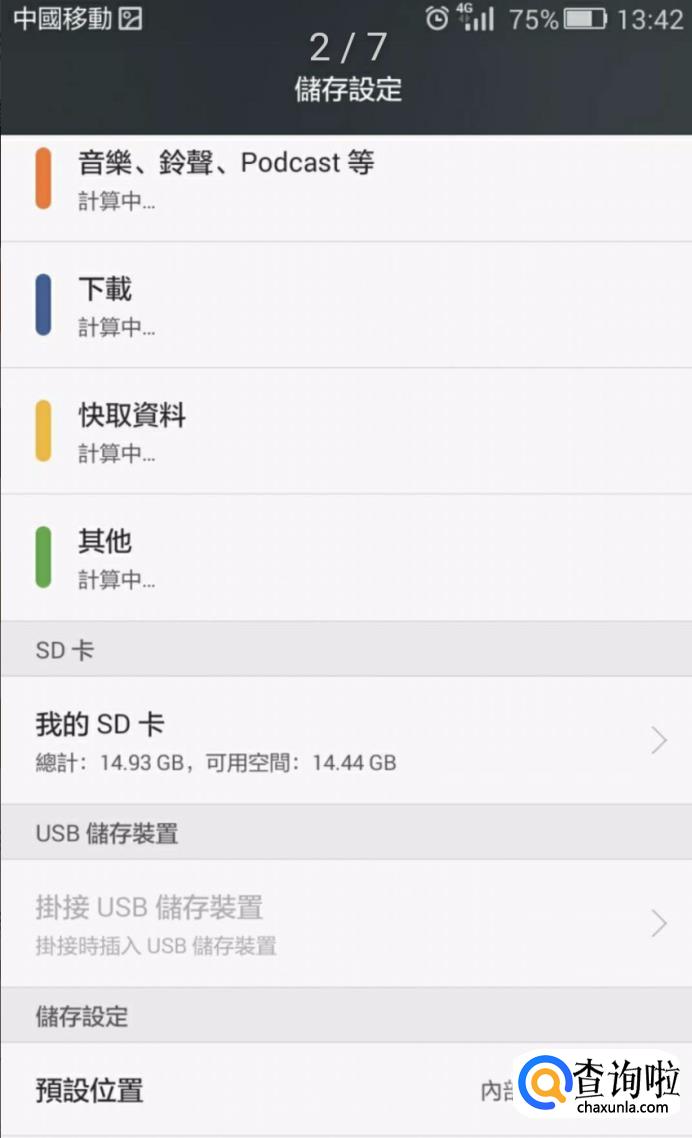The width and height of the screenshot is (692, 1138).
Task: Tap the yellow 快取資料 color bar
Action: pyautogui.click(x=43, y=430)
